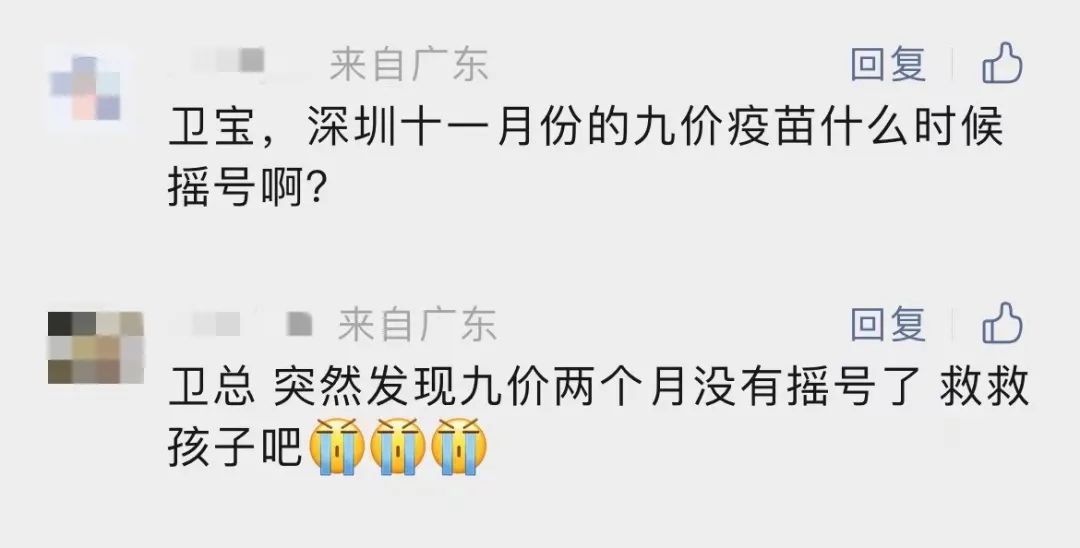Select the text 摇号啊? in the first comment
The width and height of the screenshot is (1080, 548).
pyautogui.click(x=247, y=187)
